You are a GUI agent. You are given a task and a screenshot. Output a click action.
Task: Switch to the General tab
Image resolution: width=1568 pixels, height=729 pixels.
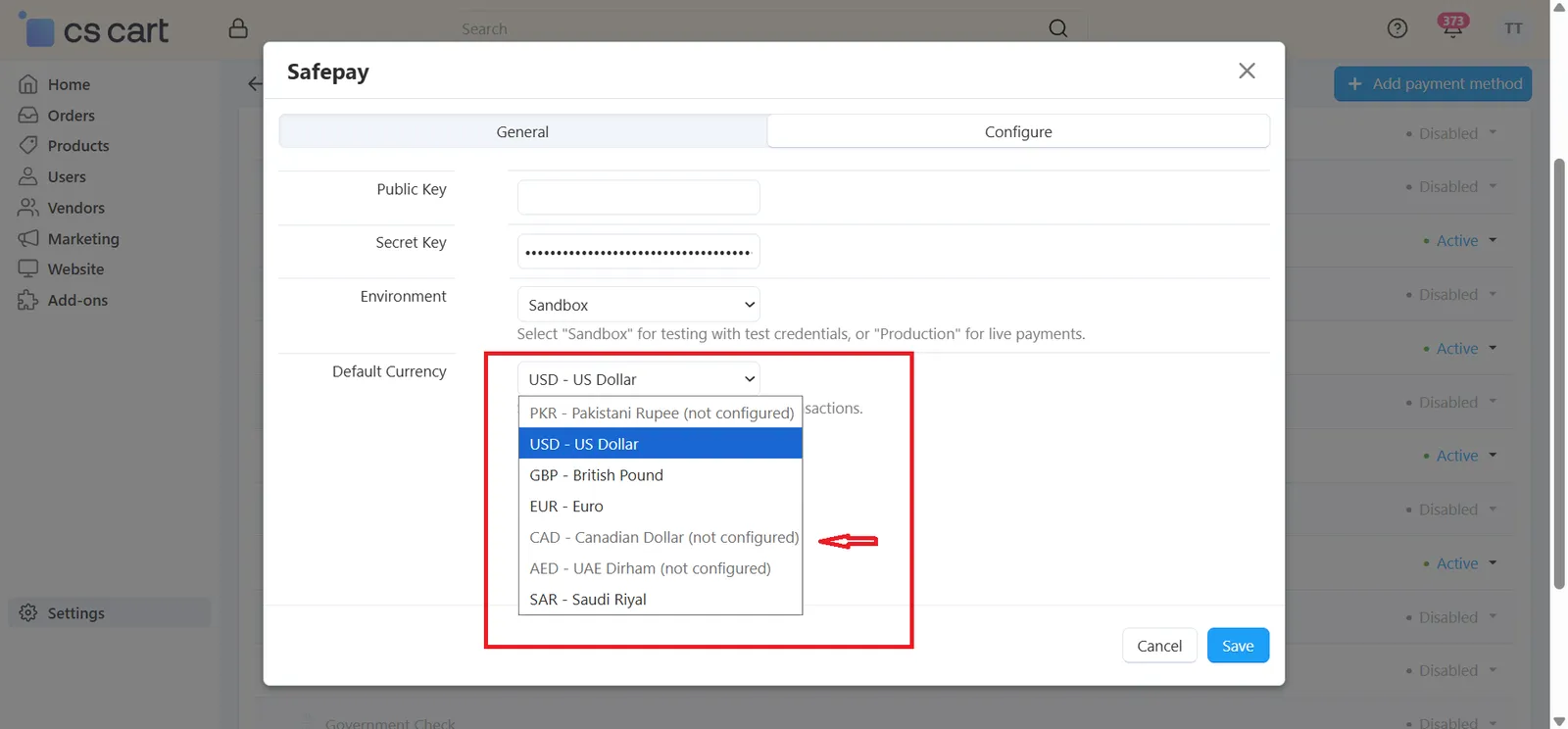click(522, 131)
